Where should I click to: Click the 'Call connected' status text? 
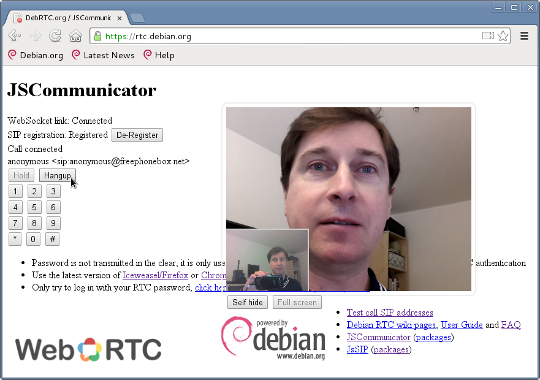[x=35, y=149]
